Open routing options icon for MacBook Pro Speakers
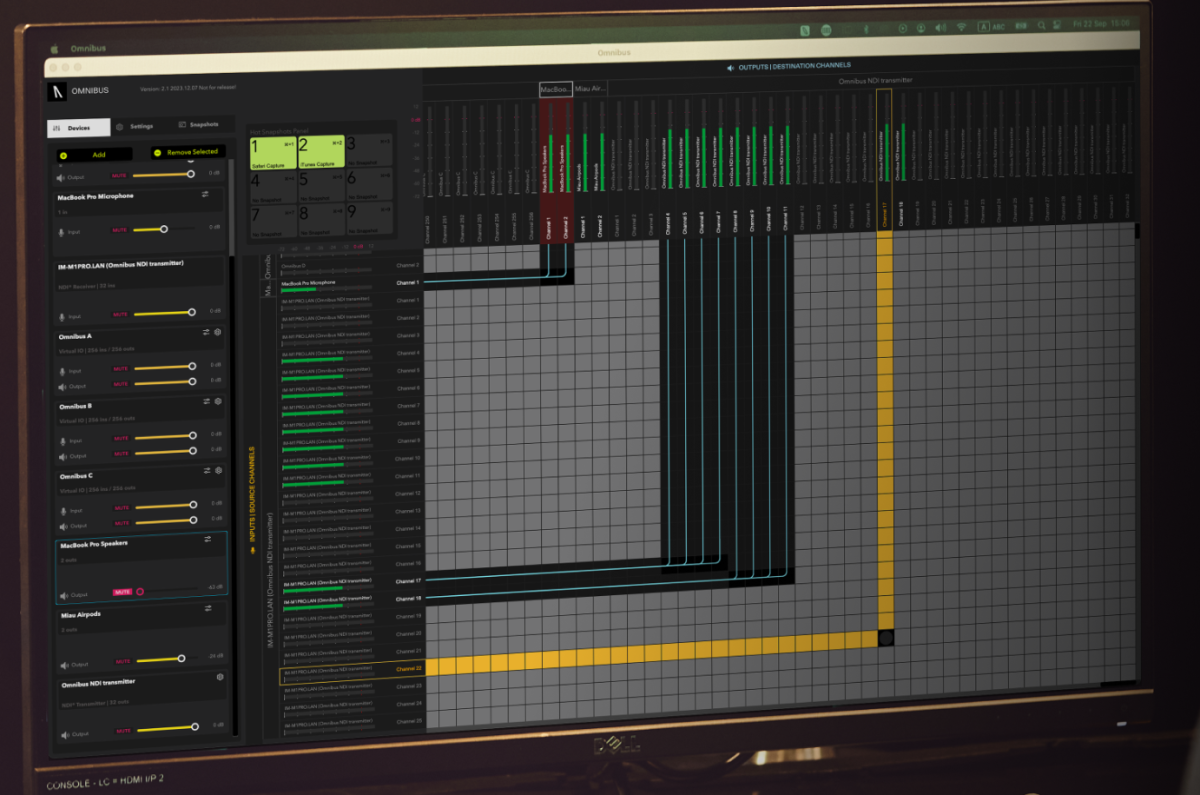Screen dimensions: 1200x795 pos(208,540)
